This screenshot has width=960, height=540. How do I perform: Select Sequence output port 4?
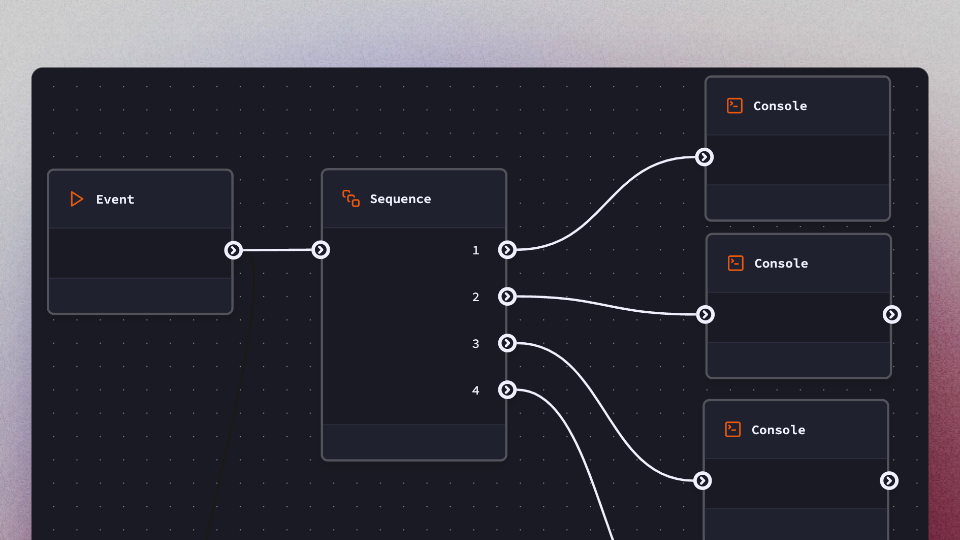point(507,390)
